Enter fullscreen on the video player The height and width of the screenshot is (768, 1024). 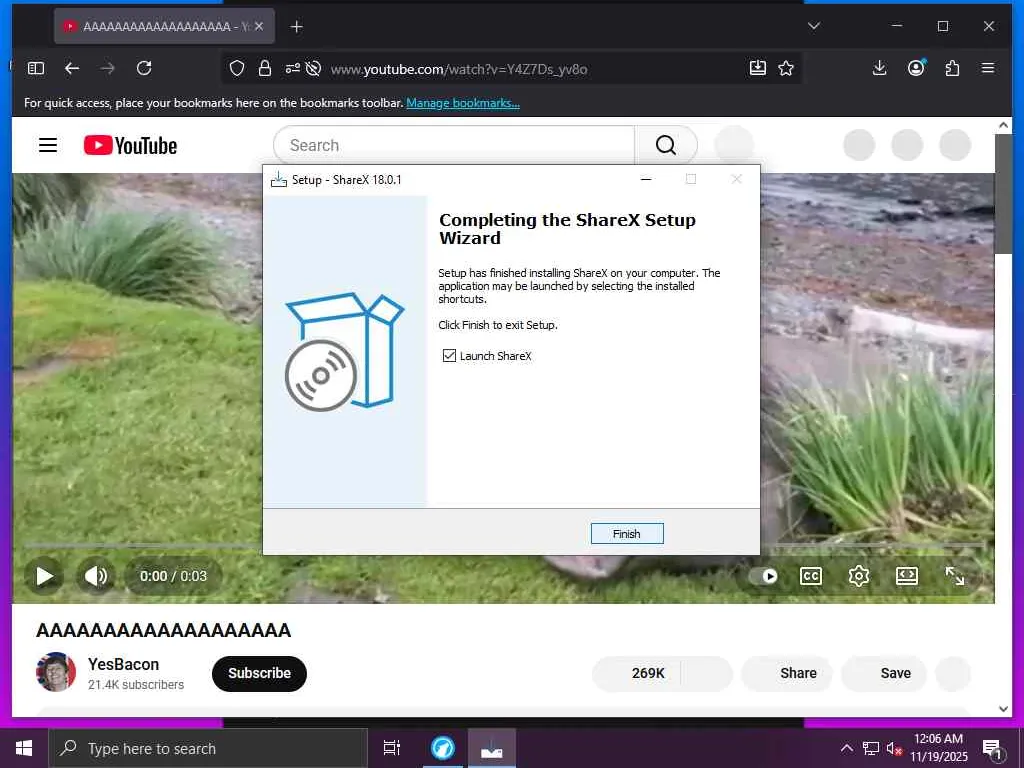(x=955, y=576)
